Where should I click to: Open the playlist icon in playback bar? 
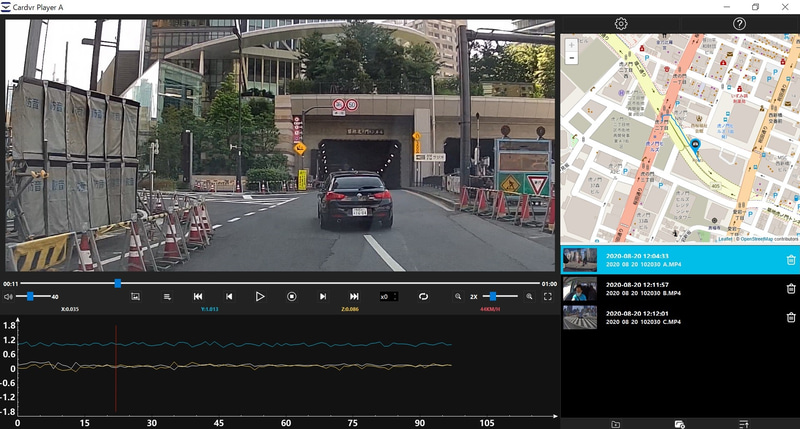[x=167, y=296]
